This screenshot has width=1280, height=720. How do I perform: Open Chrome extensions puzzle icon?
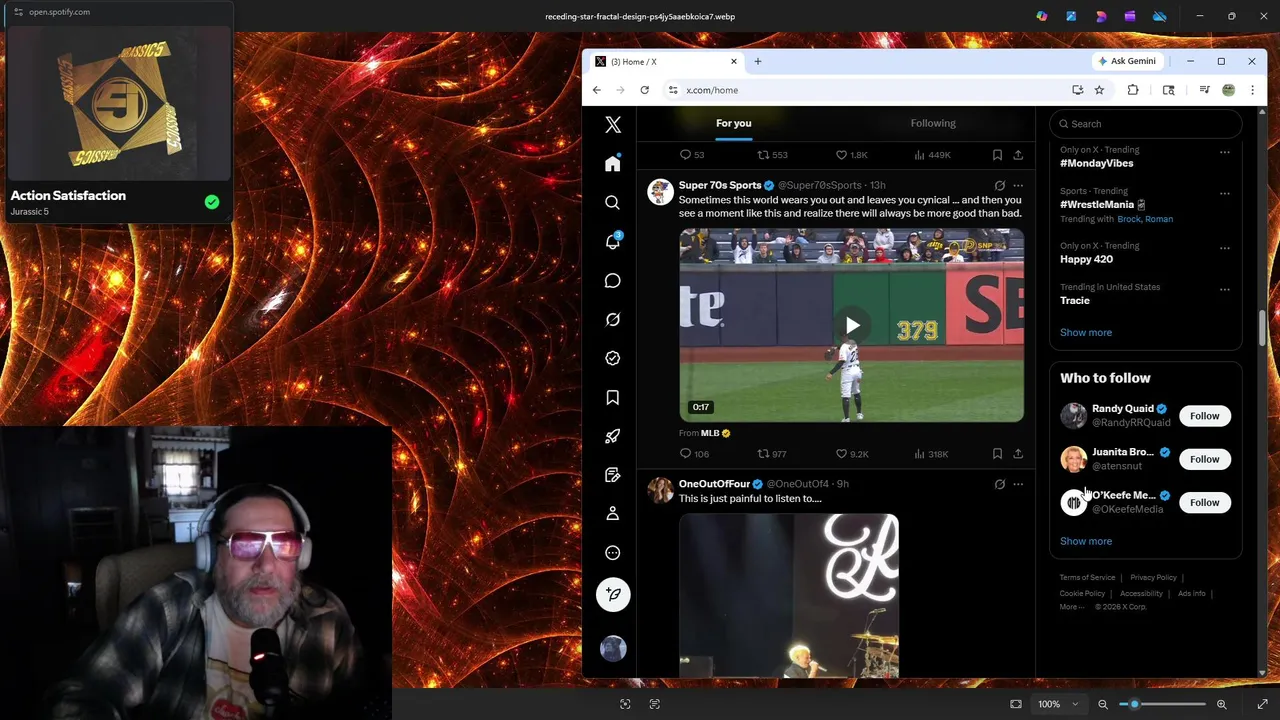point(1132,90)
